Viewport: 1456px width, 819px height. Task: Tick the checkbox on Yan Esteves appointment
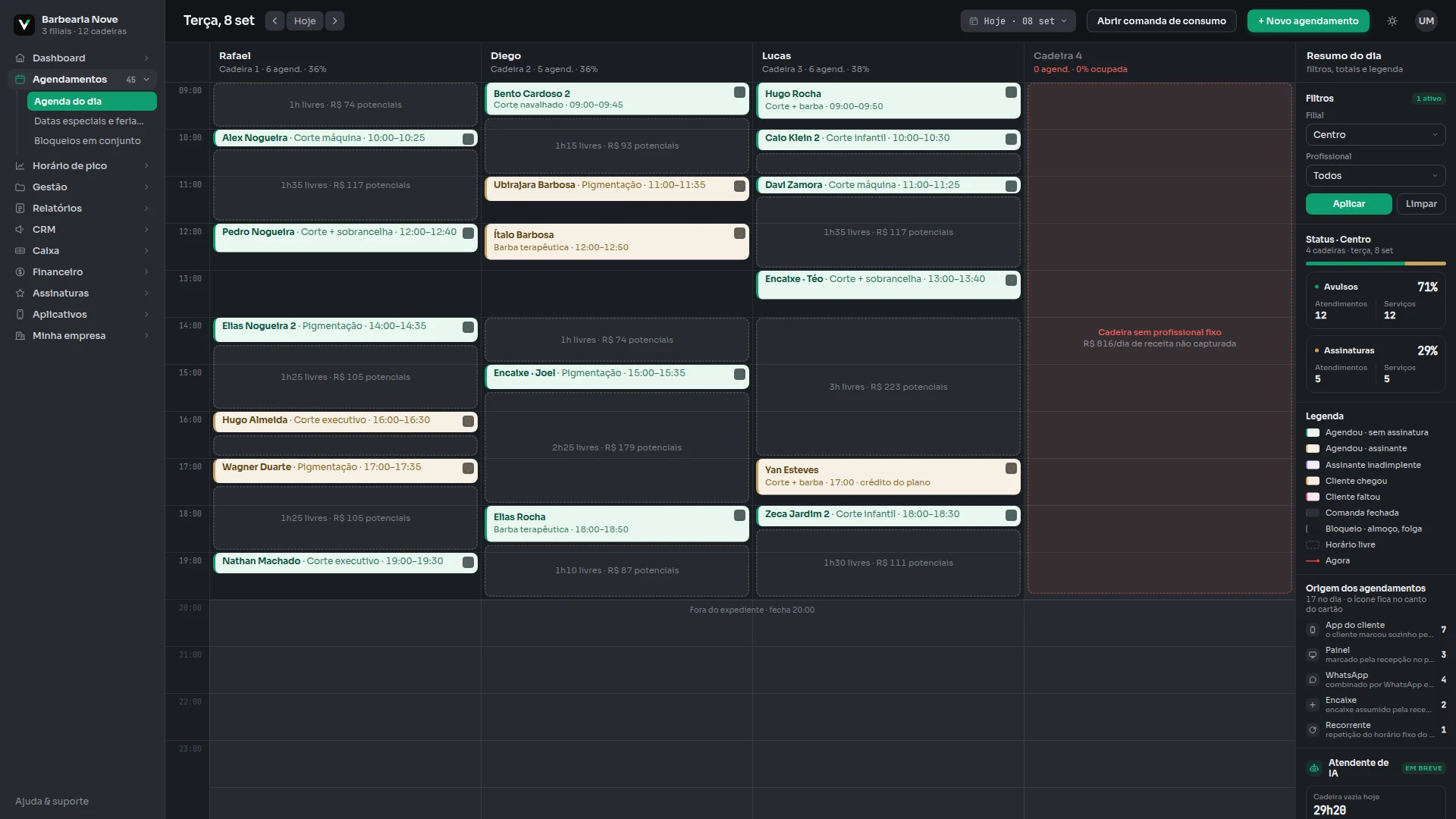(1011, 469)
